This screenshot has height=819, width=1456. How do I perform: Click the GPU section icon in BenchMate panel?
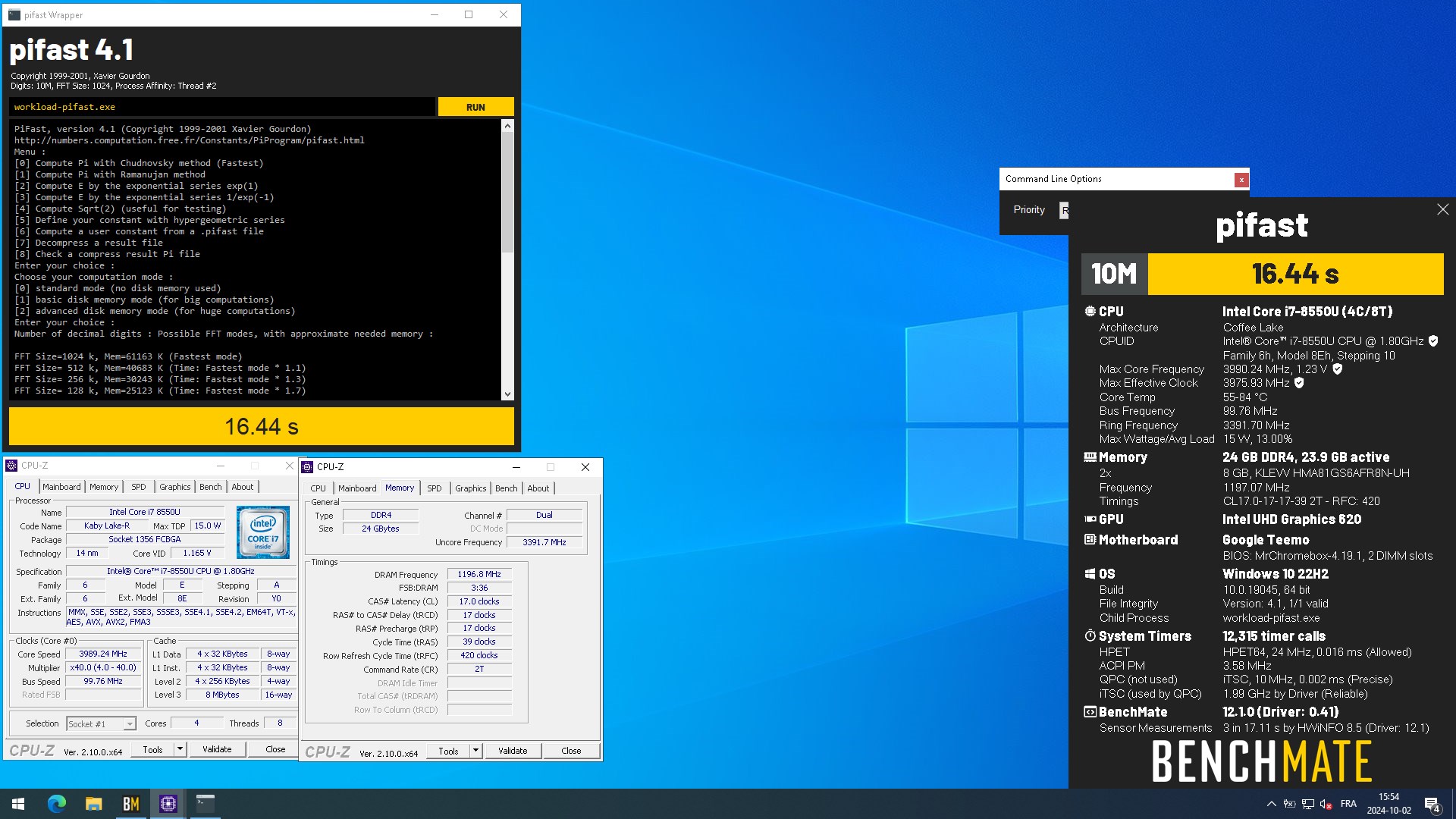(x=1090, y=519)
